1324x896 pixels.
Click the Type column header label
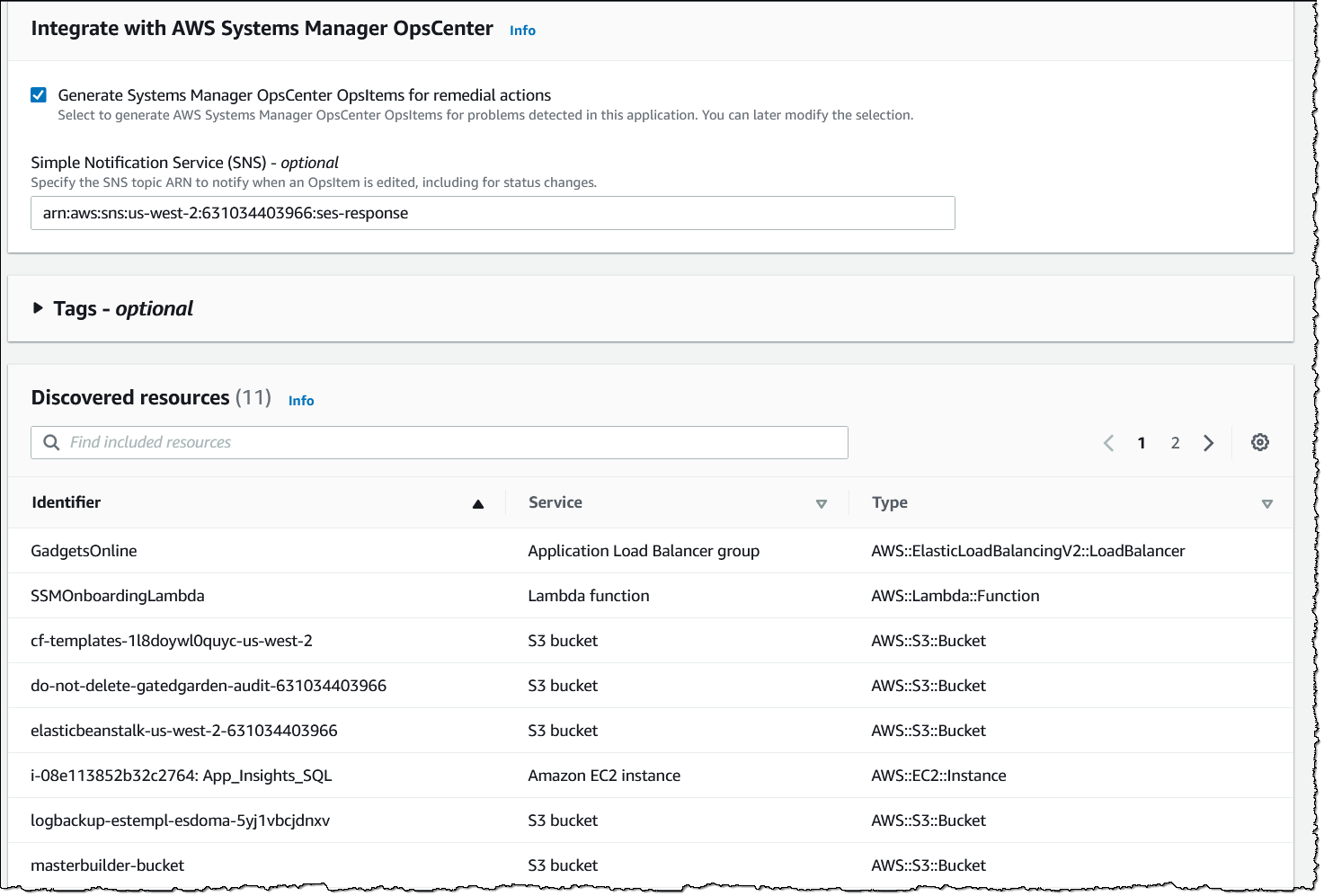pyautogui.click(x=890, y=503)
